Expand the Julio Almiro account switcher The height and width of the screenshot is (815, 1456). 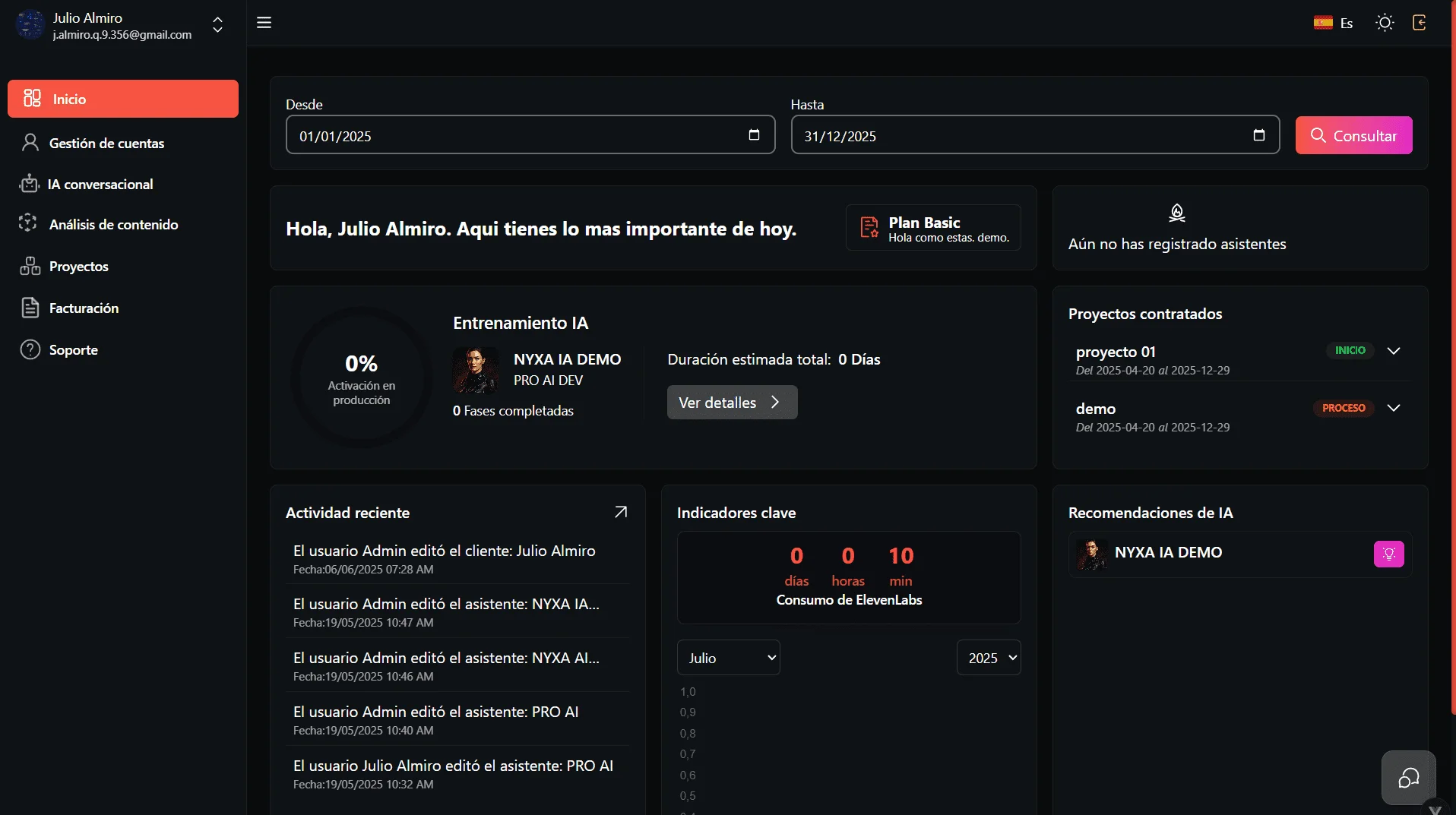pos(217,25)
